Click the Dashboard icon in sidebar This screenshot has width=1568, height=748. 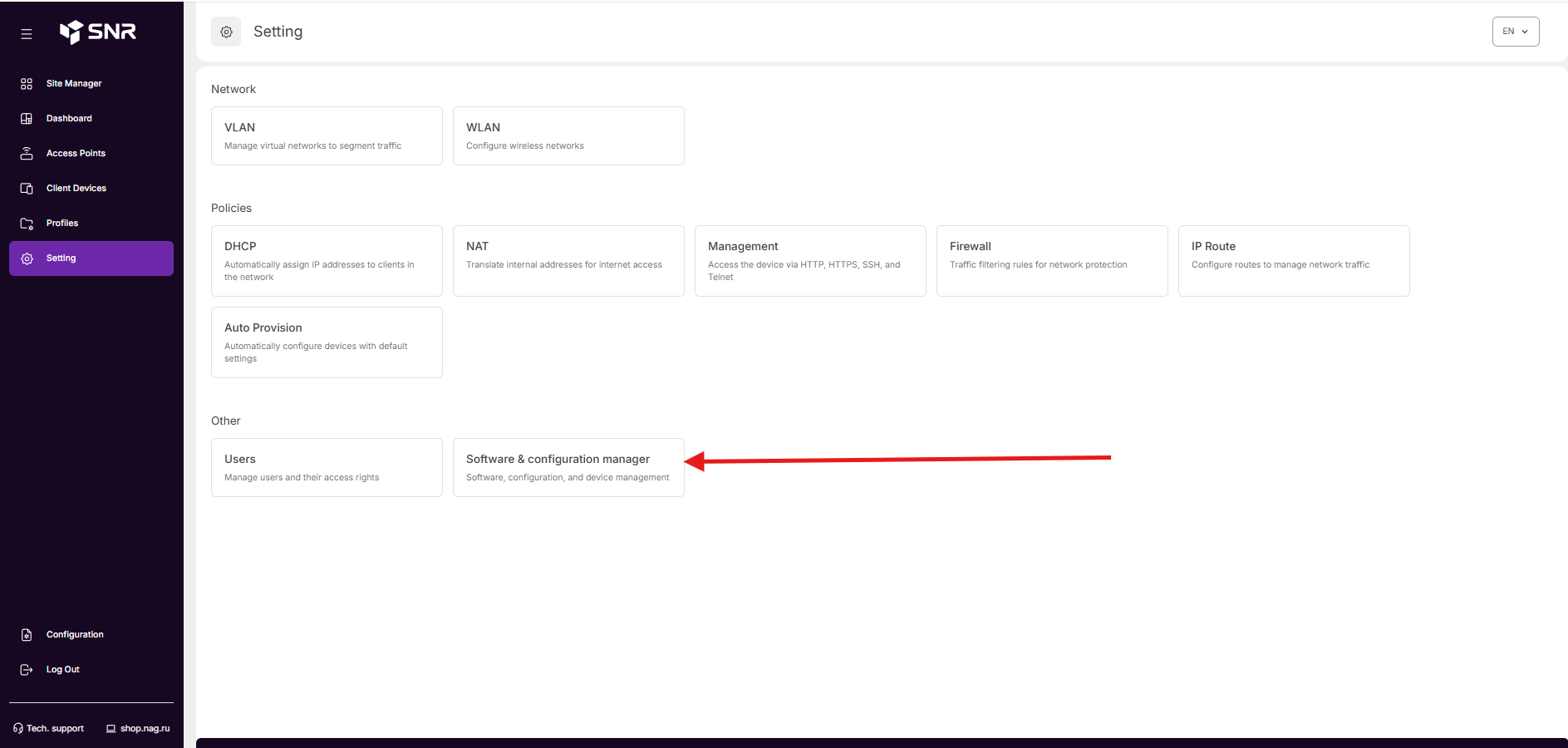(x=27, y=119)
